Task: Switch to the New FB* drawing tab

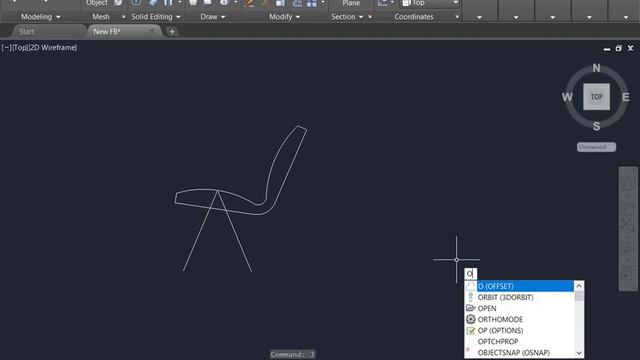Action: (107, 31)
